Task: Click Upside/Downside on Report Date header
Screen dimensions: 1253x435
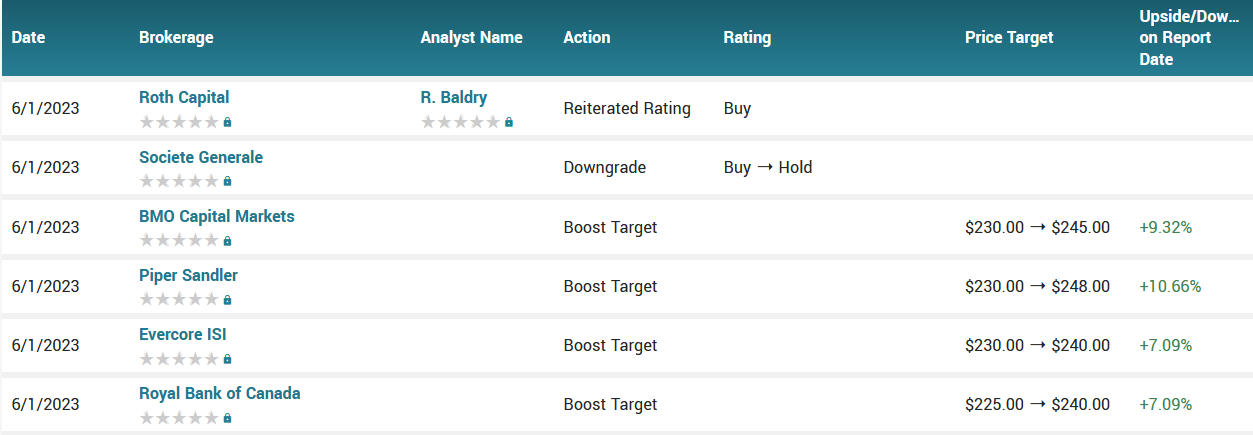Action: (1190, 38)
